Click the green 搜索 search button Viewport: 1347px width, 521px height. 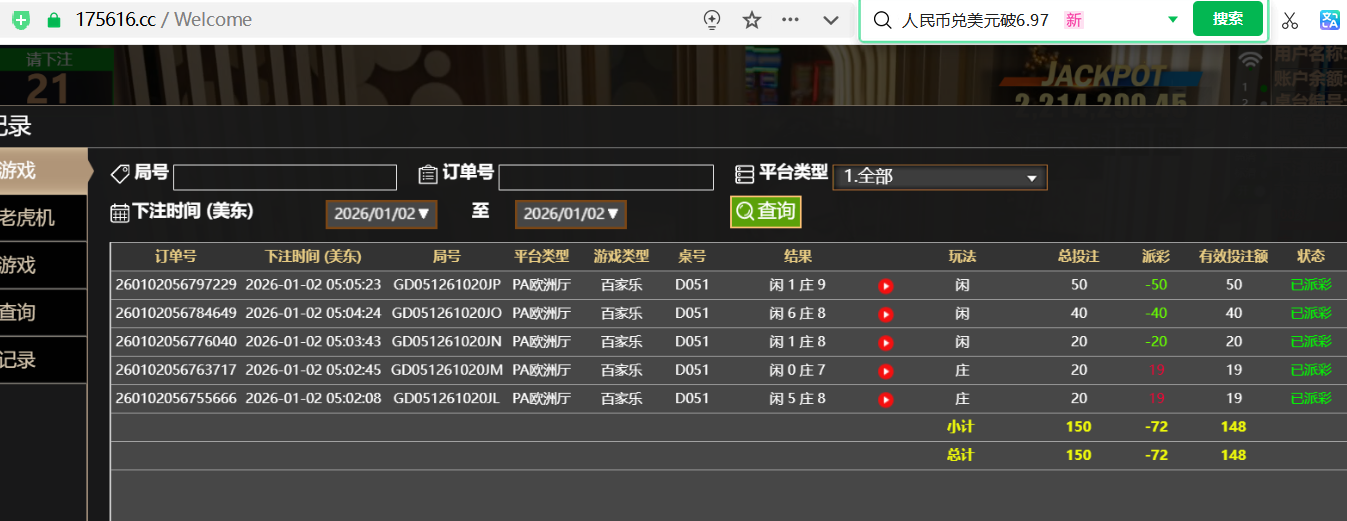pyautogui.click(x=1227, y=19)
